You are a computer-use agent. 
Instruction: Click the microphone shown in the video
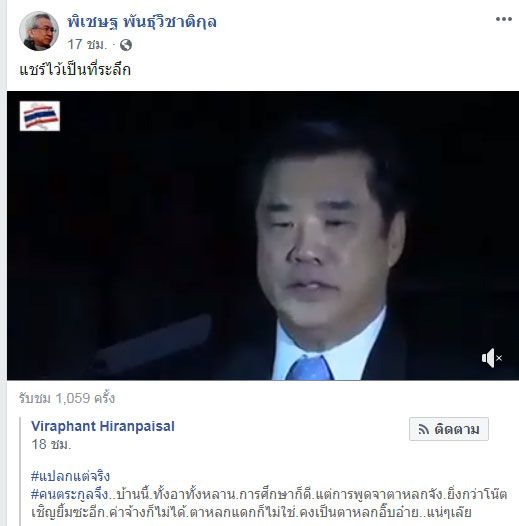click(153, 342)
